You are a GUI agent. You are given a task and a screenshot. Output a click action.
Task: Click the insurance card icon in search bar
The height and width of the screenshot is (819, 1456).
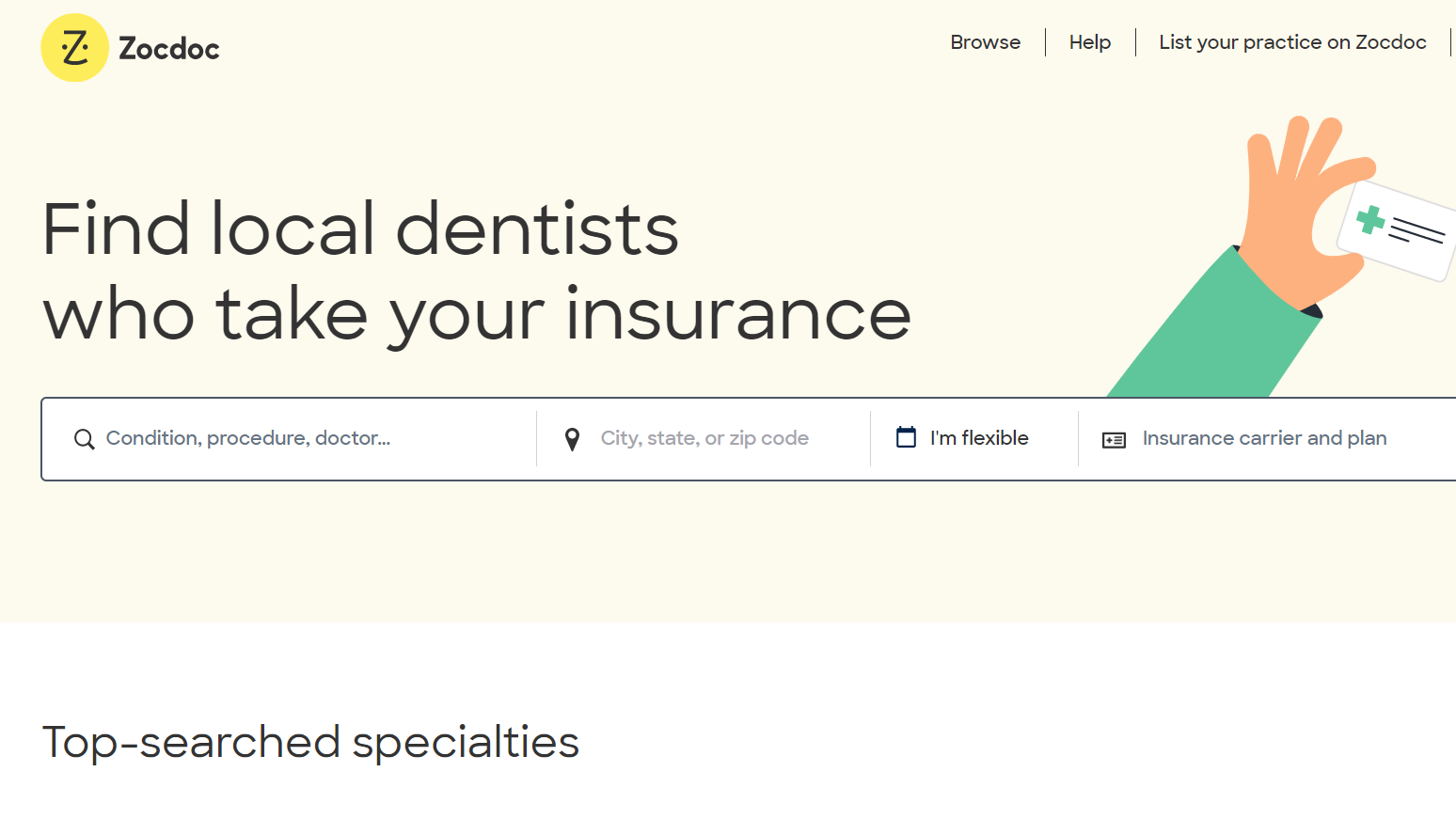pyautogui.click(x=1114, y=440)
